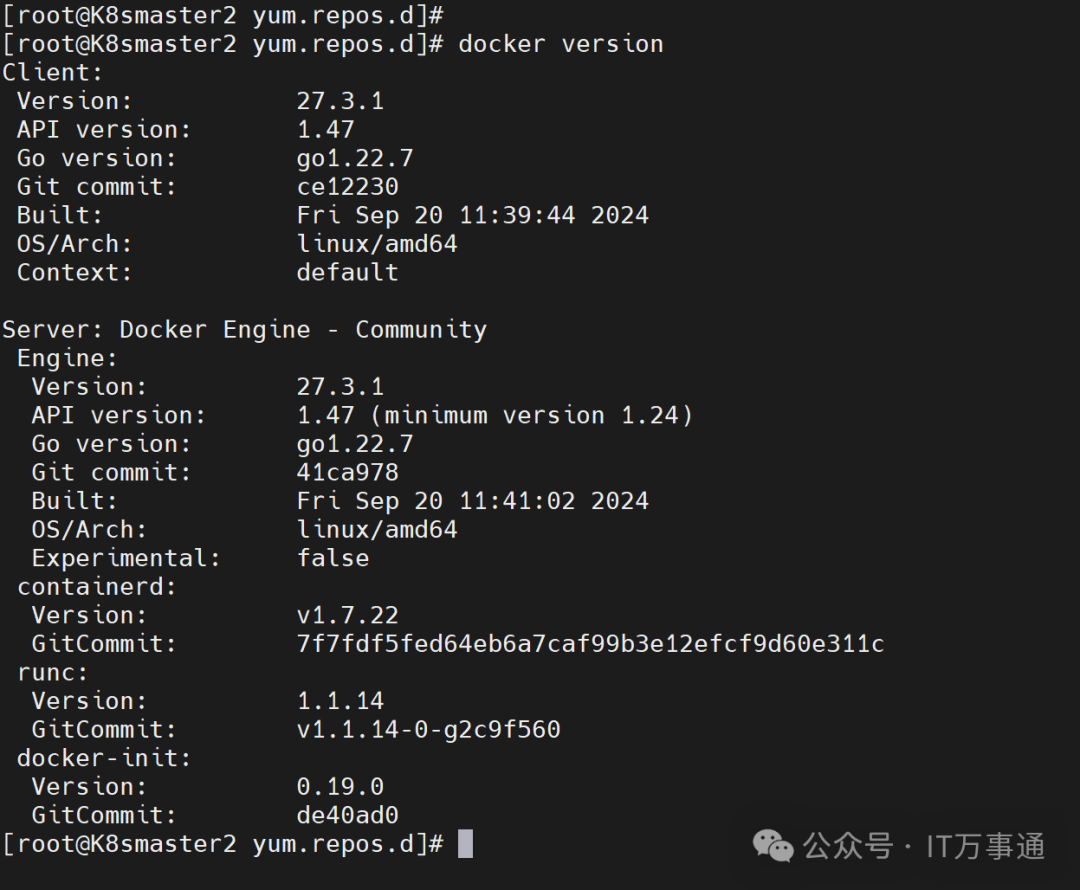
Task: Click the Engine Git commit 41ca978
Action: coord(348,473)
